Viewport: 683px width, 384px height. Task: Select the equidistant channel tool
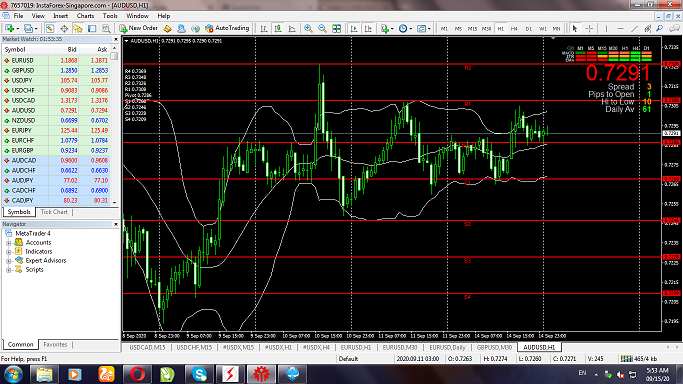point(648,28)
